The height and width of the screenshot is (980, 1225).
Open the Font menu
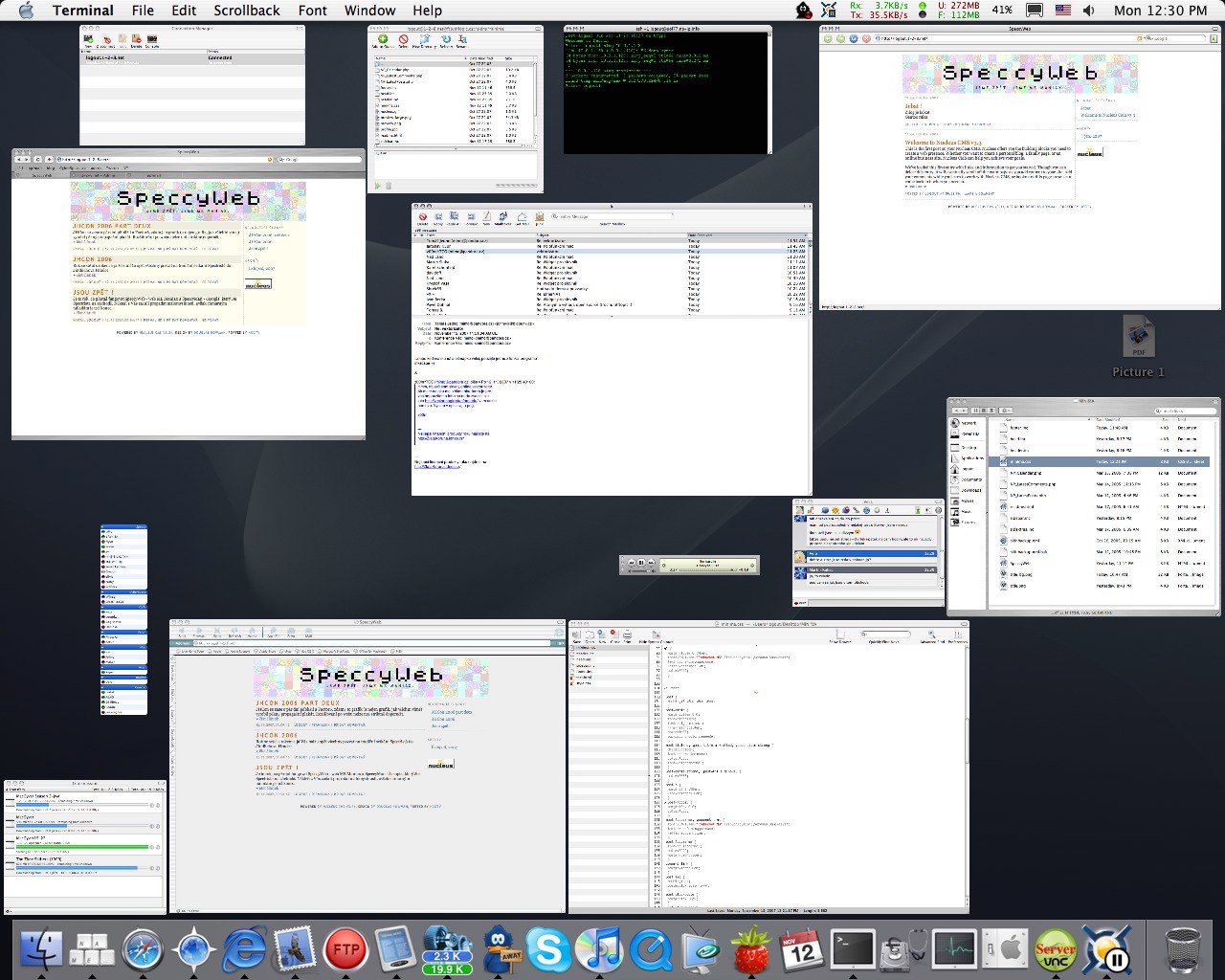click(x=313, y=11)
